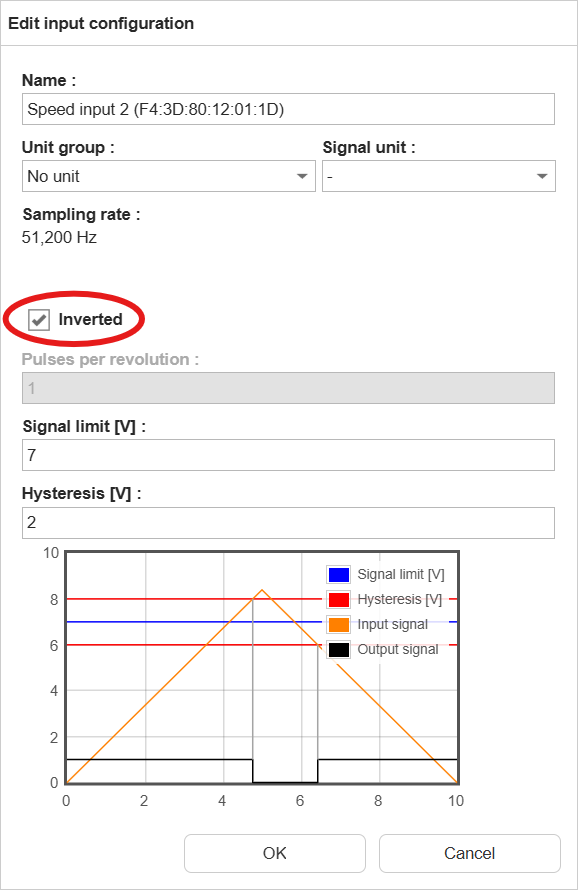Confirm changes with the OK button

[274, 853]
